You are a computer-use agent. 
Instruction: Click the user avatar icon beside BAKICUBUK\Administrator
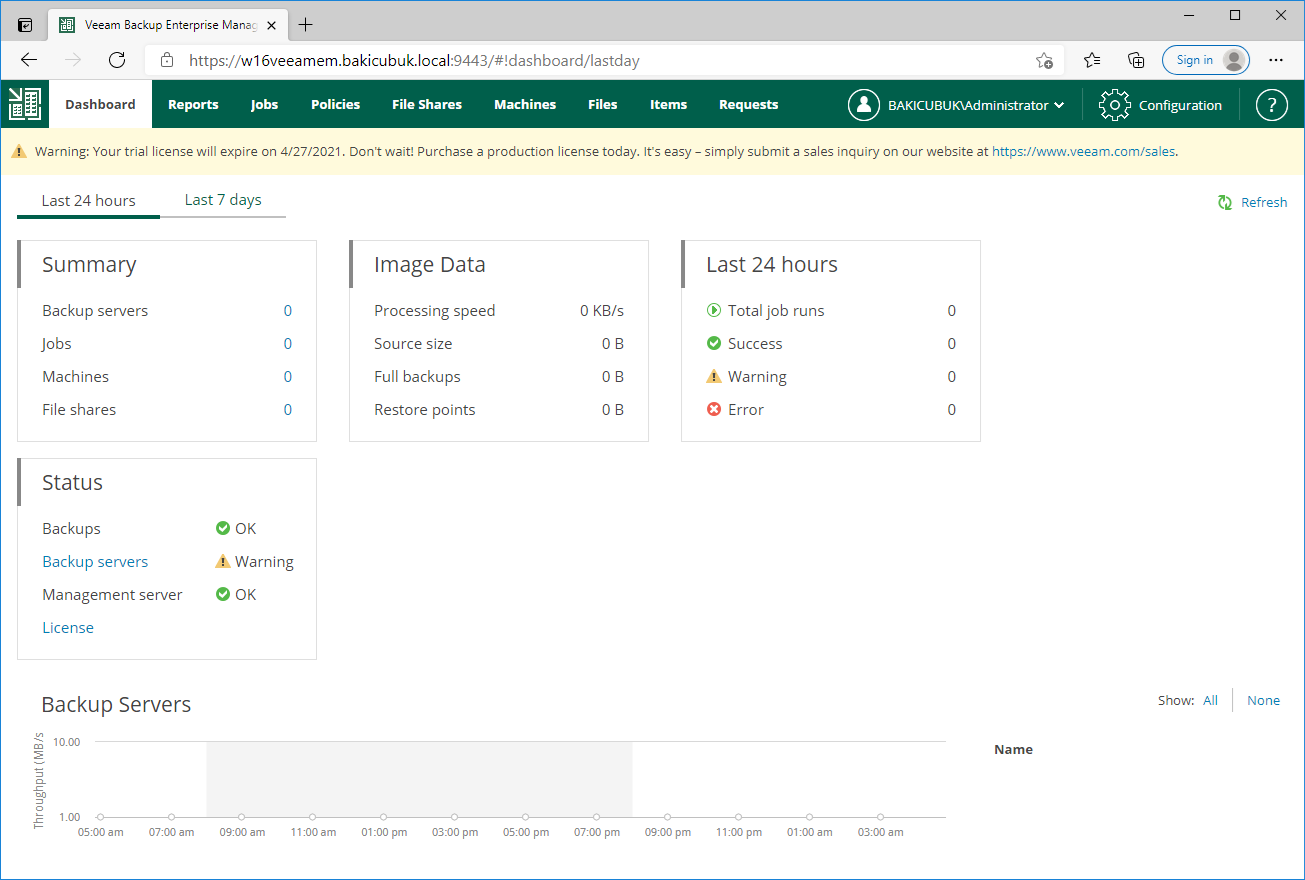pos(863,105)
